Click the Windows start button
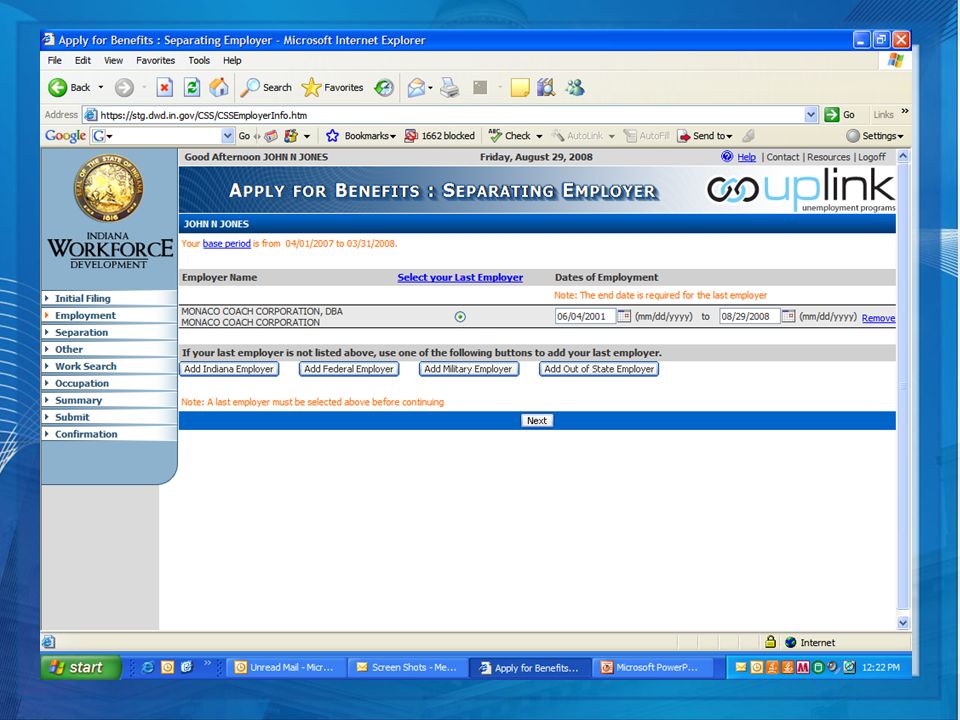Image resolution: width=960 pixels, height=720 pixels. click(81, 667)
